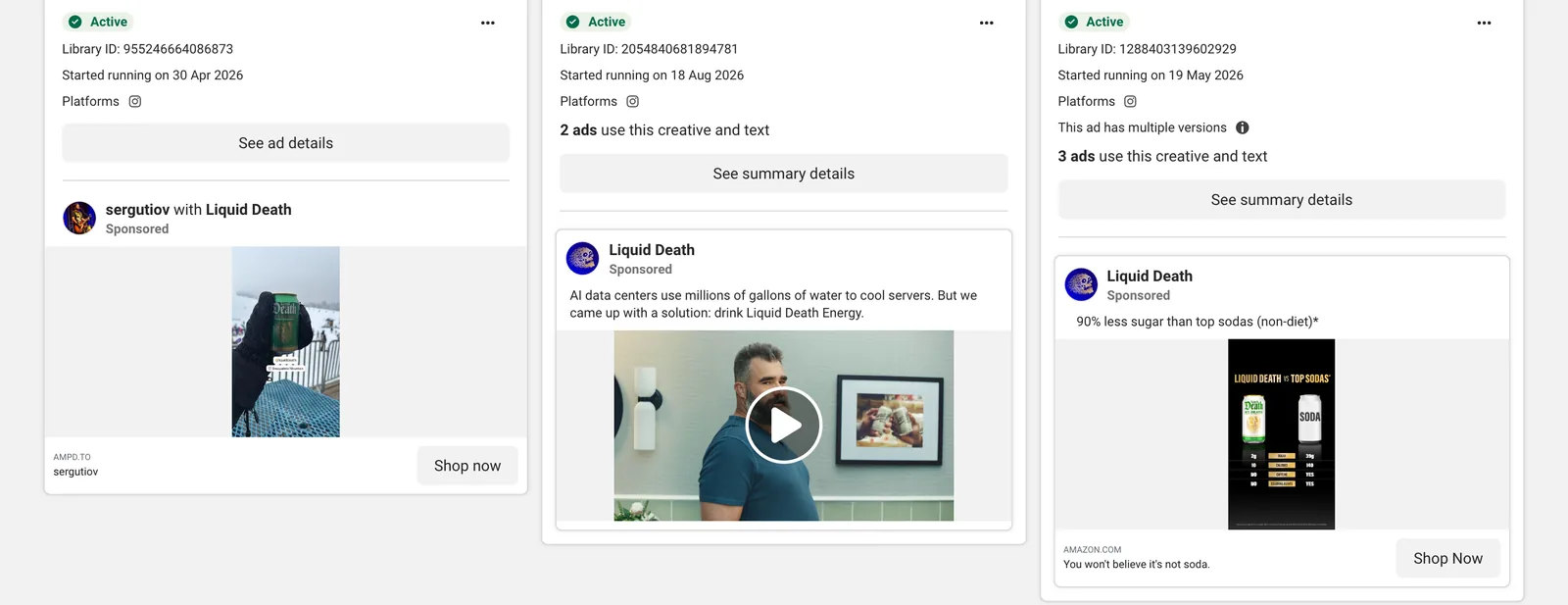This screenshot has height=605, width=1568.
Task: Open the green can photo thumbnail in sergutiov ad
Action: pos(285,341)
